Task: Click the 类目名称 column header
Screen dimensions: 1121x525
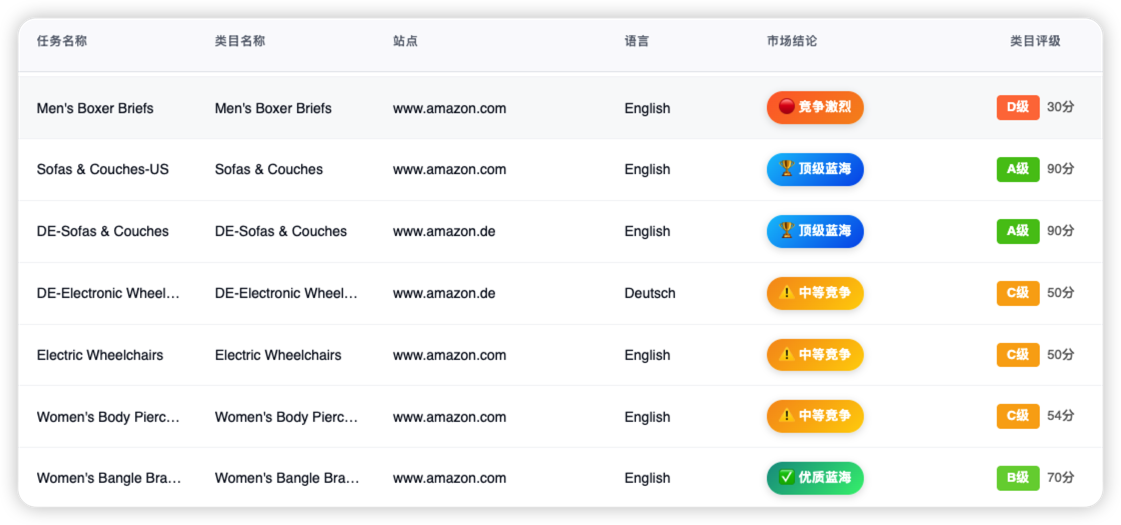Action: 240,41
